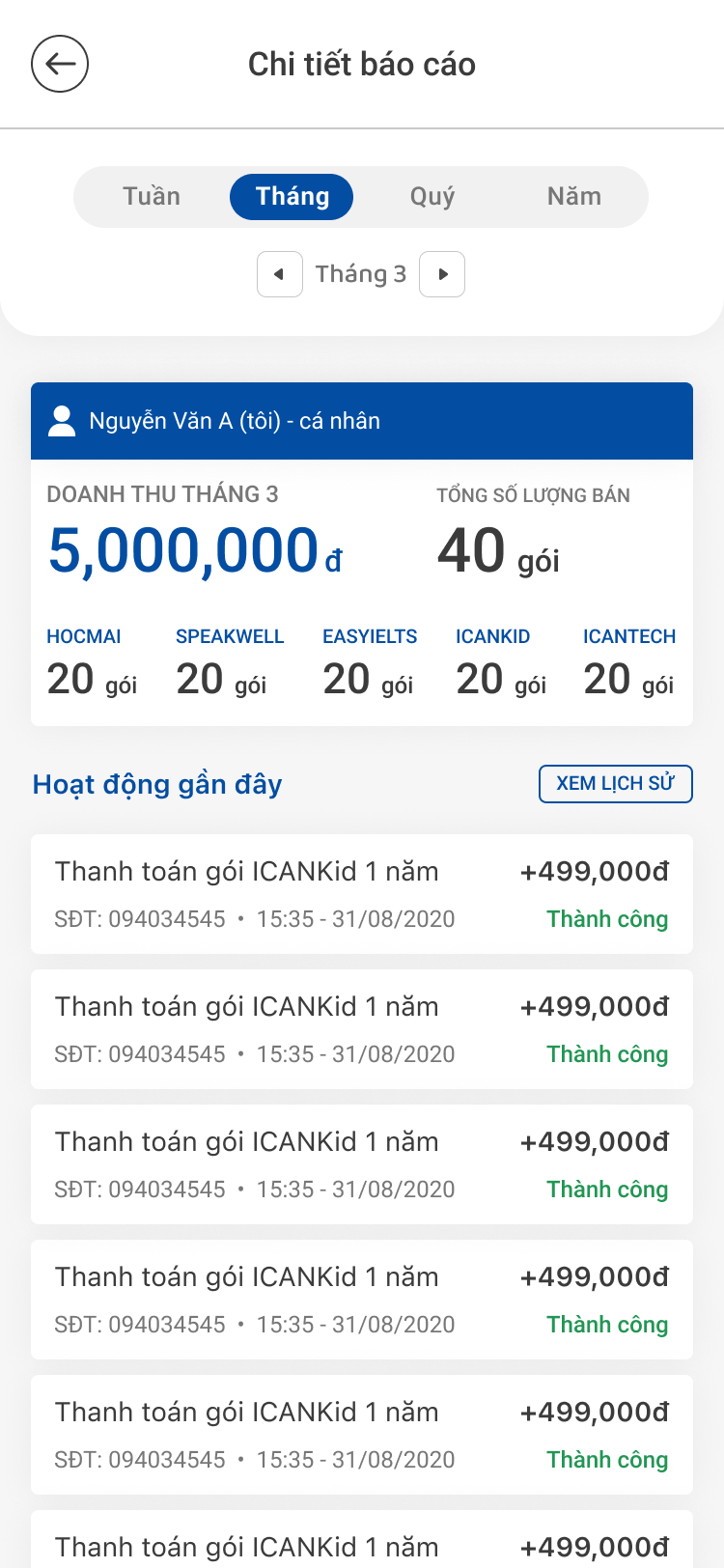Select the Nguyễn Văn A header bar
This screenshot has height=1568, width=724.
click(362, 421)
